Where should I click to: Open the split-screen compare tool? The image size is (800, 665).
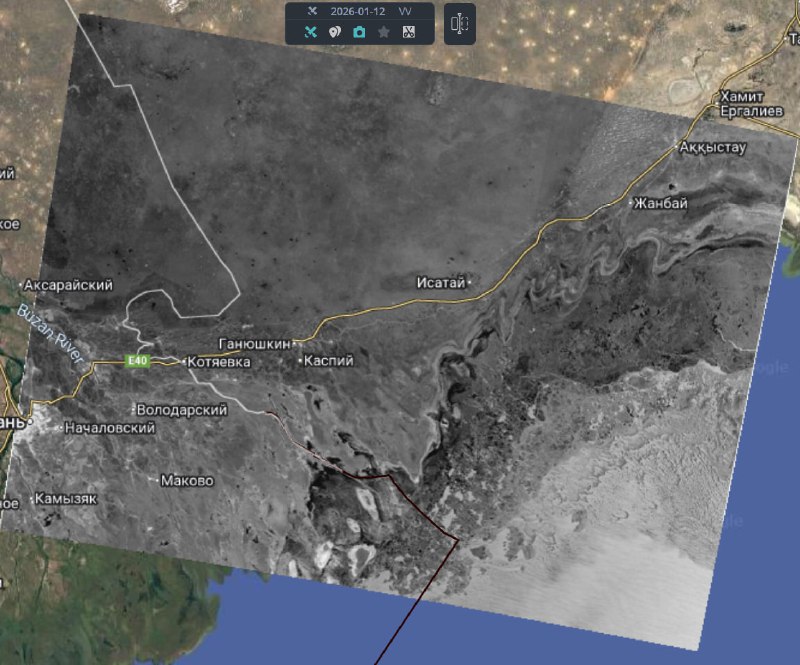coord(459,23)
